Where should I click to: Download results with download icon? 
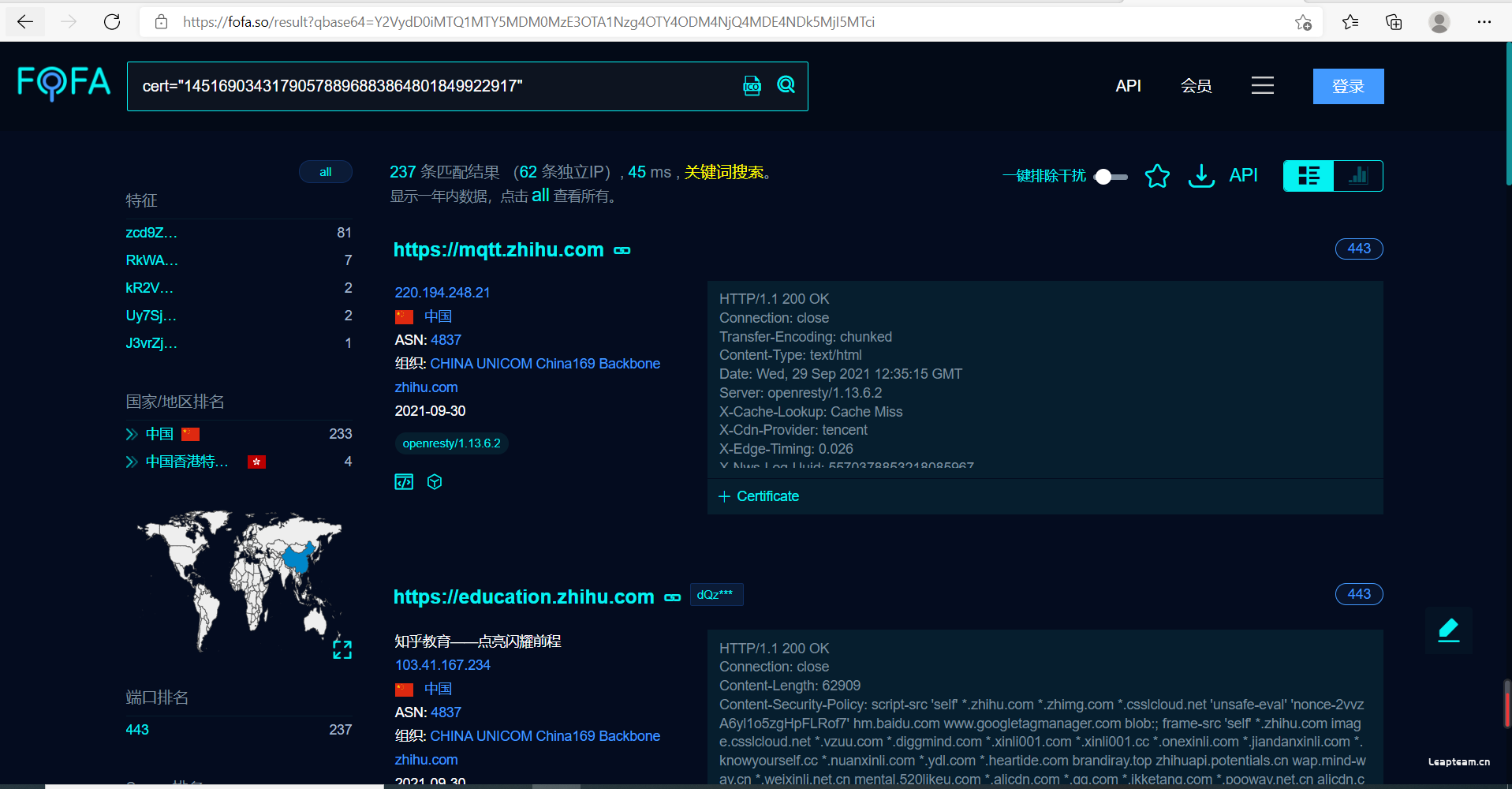tap(1201, 175)
